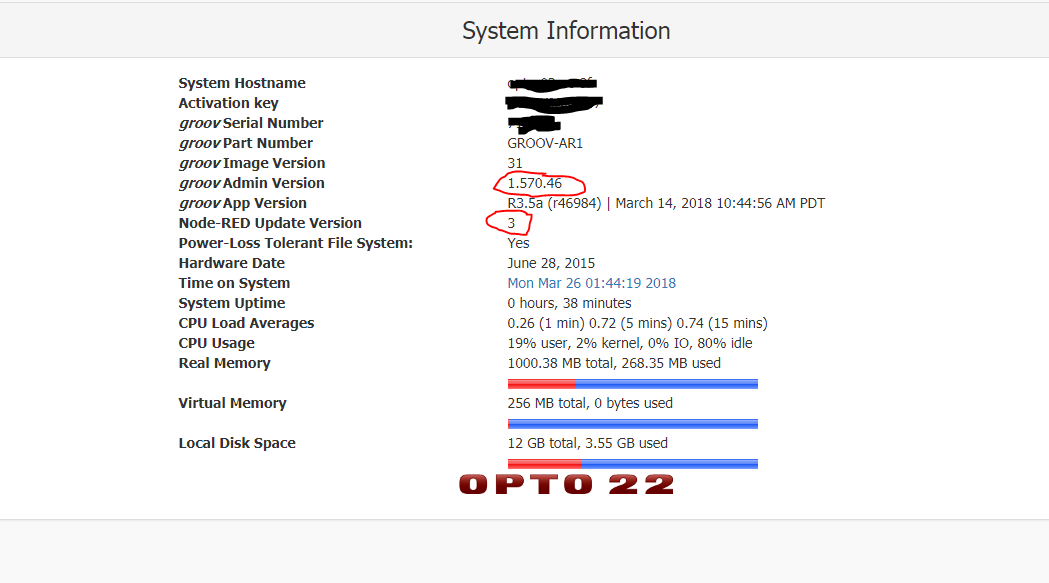Image resolution: width=1049 pixels, height=583 pixels.
Task: Click the Hardware Date label
Action: coord(231,263)
